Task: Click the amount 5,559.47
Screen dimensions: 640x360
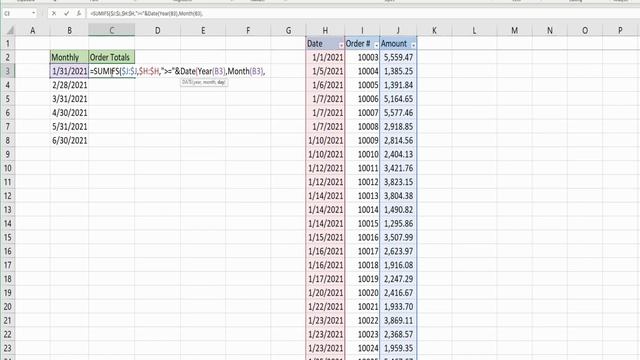Action: point(398,57)
